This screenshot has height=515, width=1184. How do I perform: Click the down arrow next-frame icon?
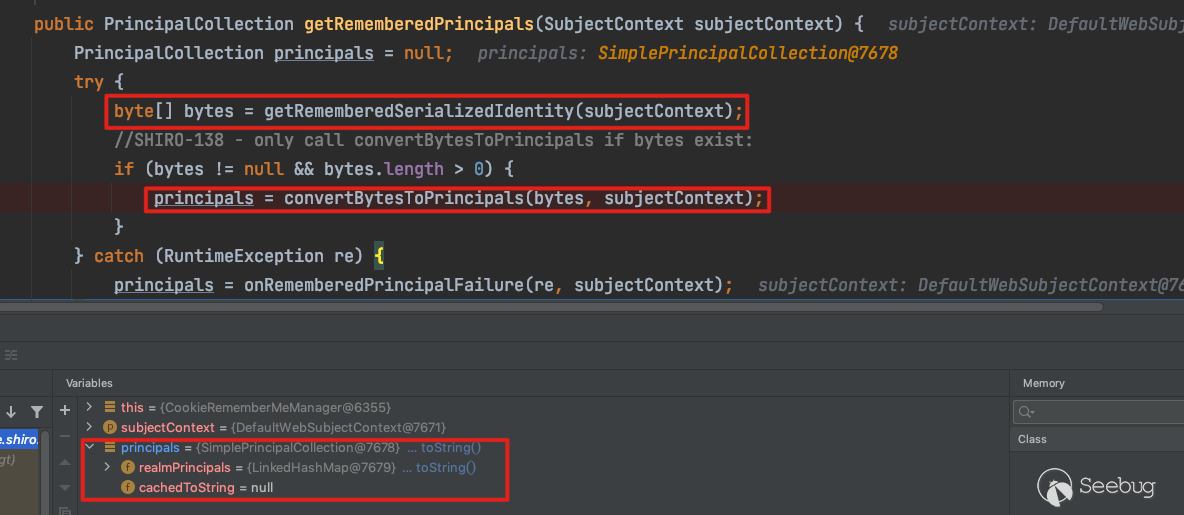tap(11, 411)
